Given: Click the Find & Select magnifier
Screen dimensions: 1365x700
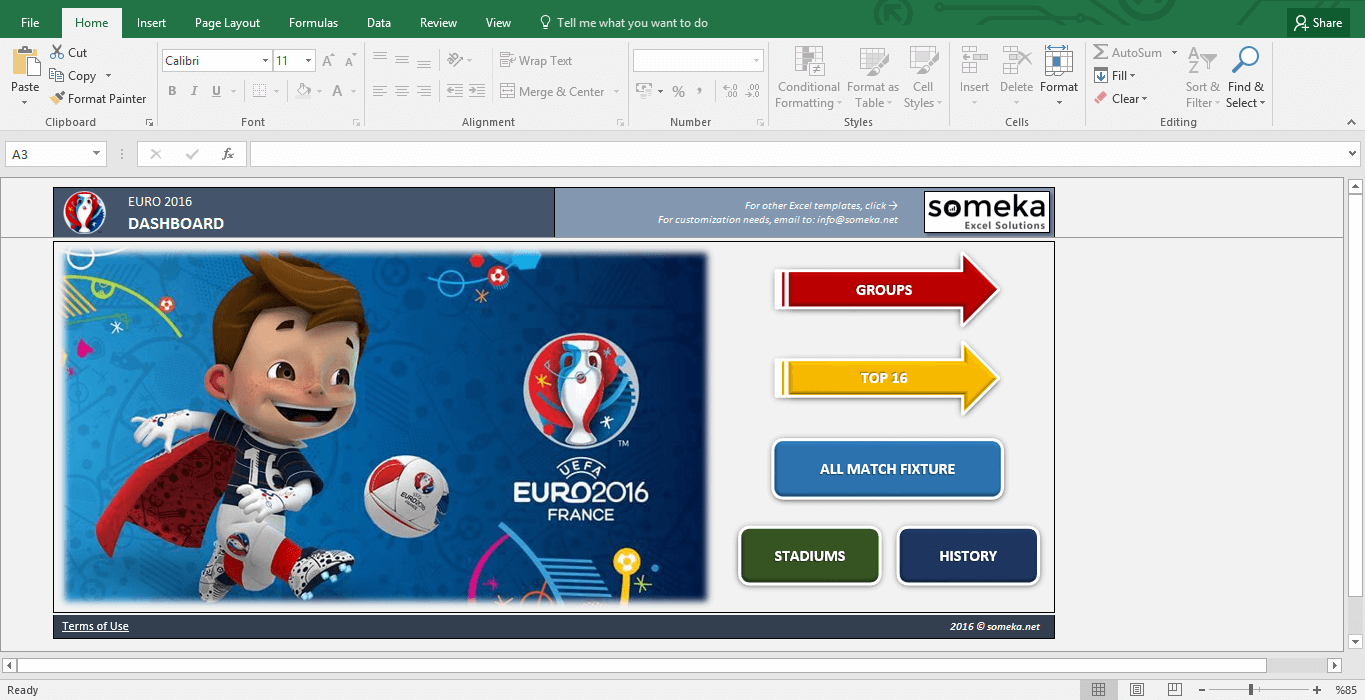Looking at the screenshot, I should pyautogui.click(x=1245, y=62).
